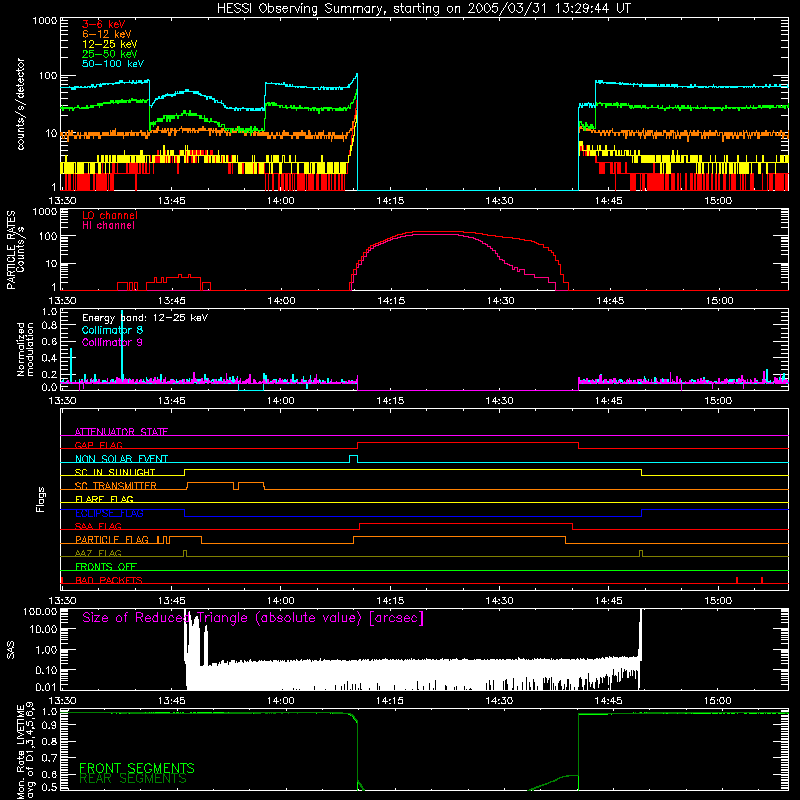
Task: Click the Size of Reduced Triangle label
Action: [x=253, y=618]
